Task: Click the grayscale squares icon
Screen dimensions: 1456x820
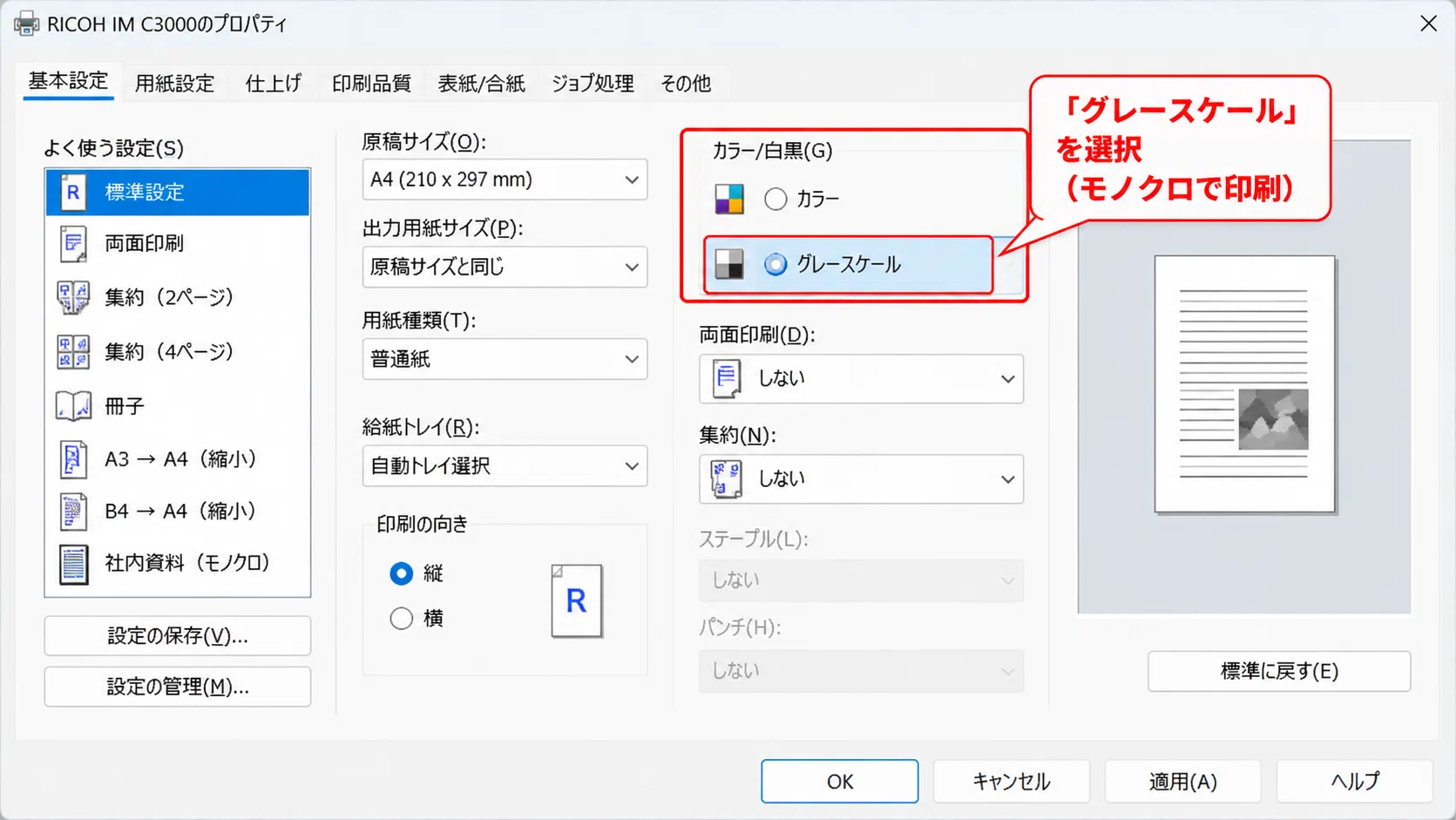Action: coord(729,264)
